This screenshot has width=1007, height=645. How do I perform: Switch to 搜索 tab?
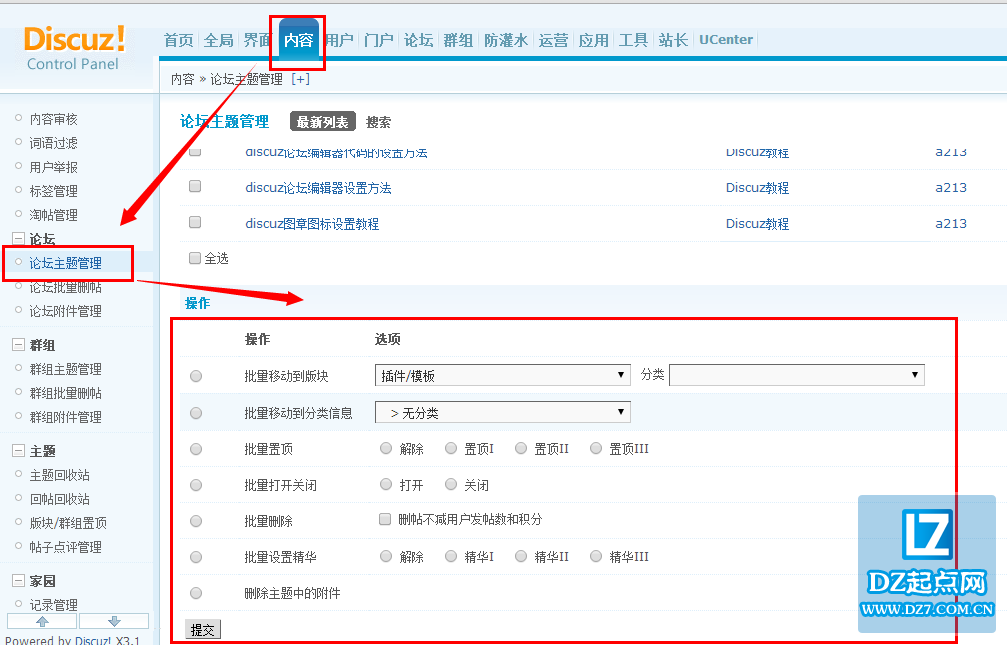coord(378,122)
